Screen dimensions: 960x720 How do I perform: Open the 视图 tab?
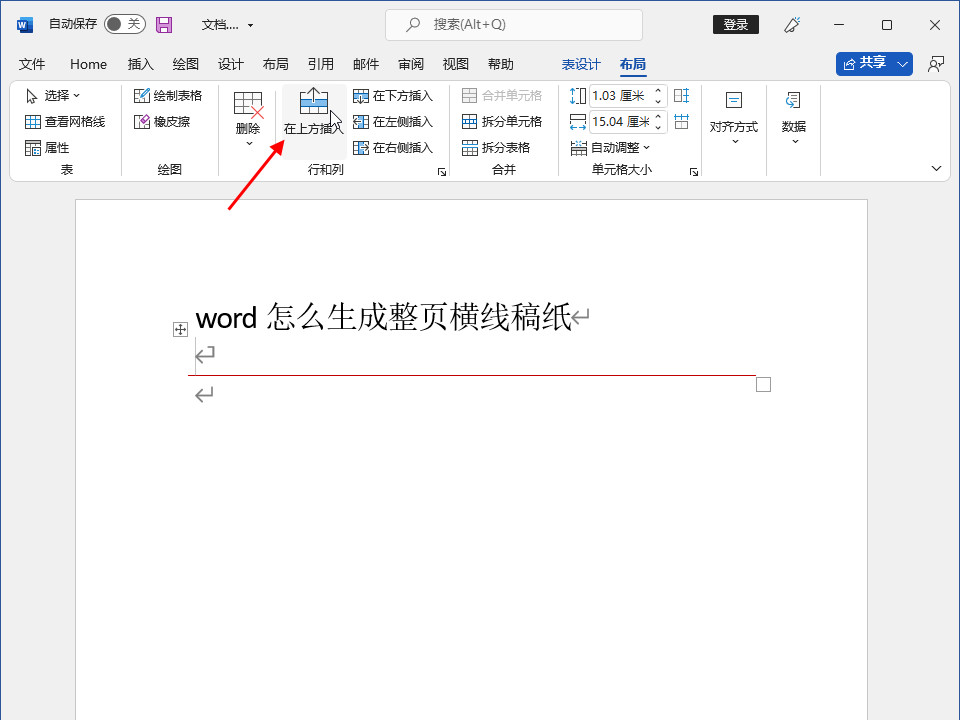point(456,64)
